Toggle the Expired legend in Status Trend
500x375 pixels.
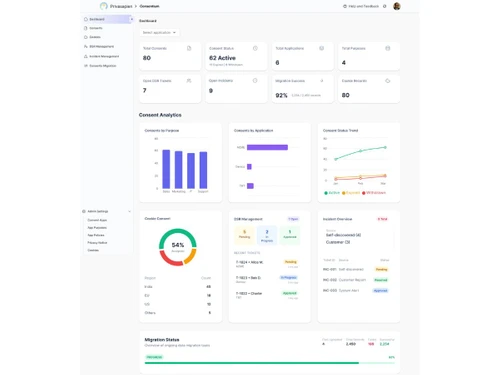click(x=351, y=193)
